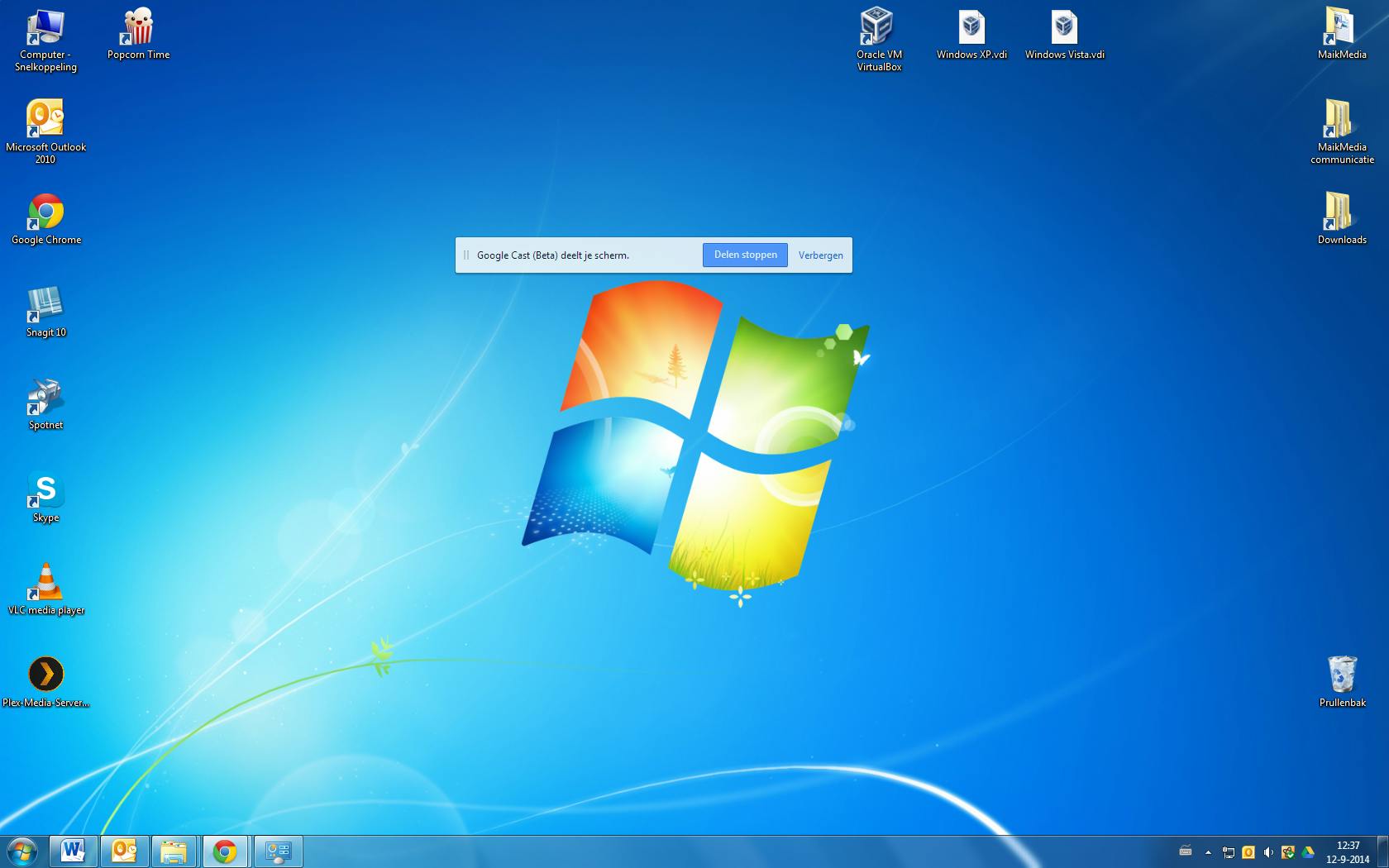Select the Downloads folder shortcut on desktop

1342,220
